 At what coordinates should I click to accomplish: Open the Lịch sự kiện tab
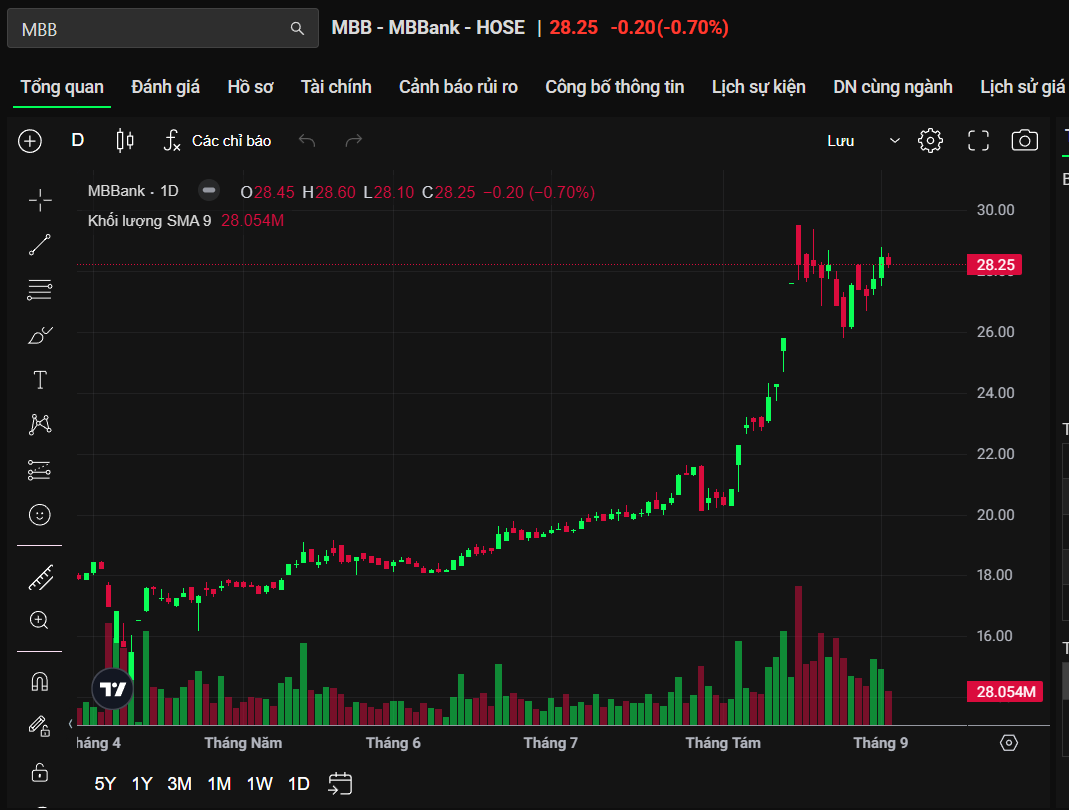pyautogui.click(x=759, y=87)
